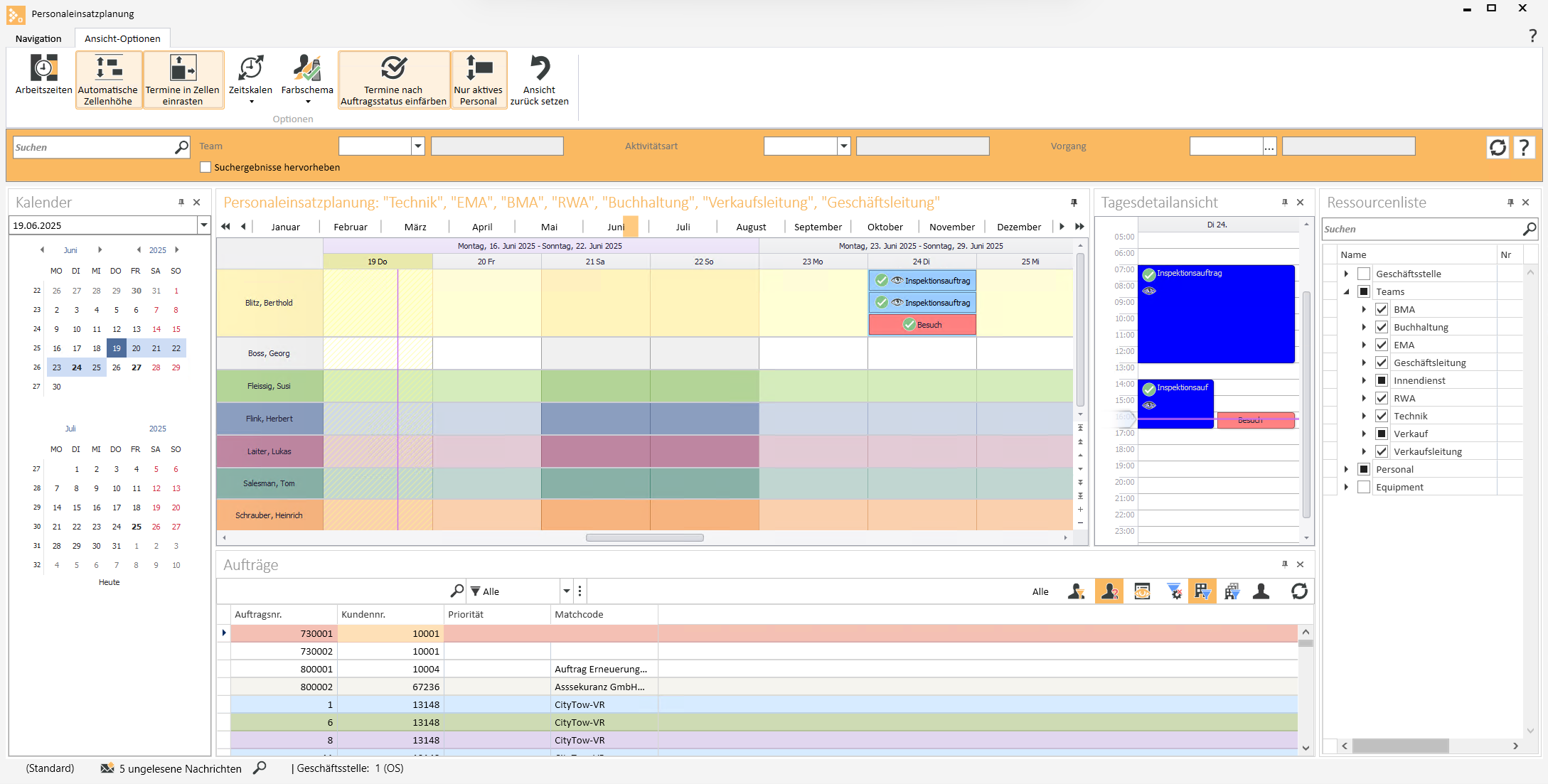Toggle Nur aktives Personal
1548x784 pixels.
tap(479, 79)
